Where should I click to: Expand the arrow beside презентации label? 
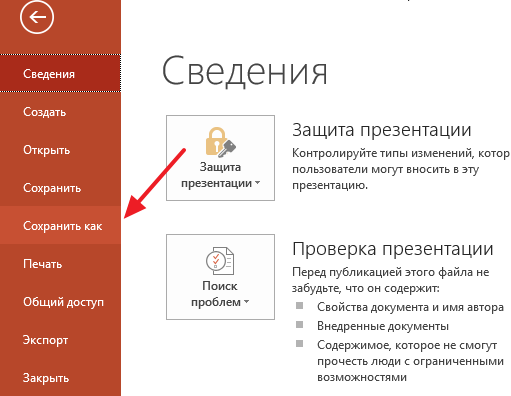[x=257, y=183]
